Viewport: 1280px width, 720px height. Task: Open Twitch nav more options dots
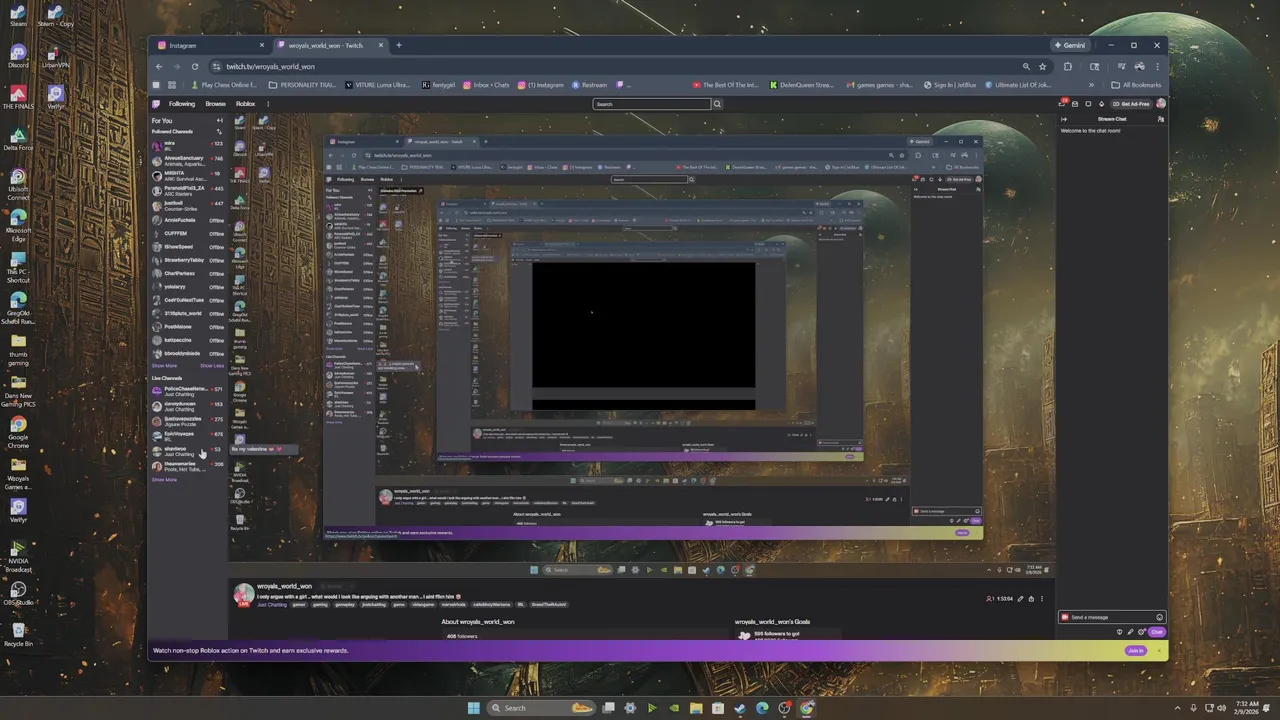269,104
